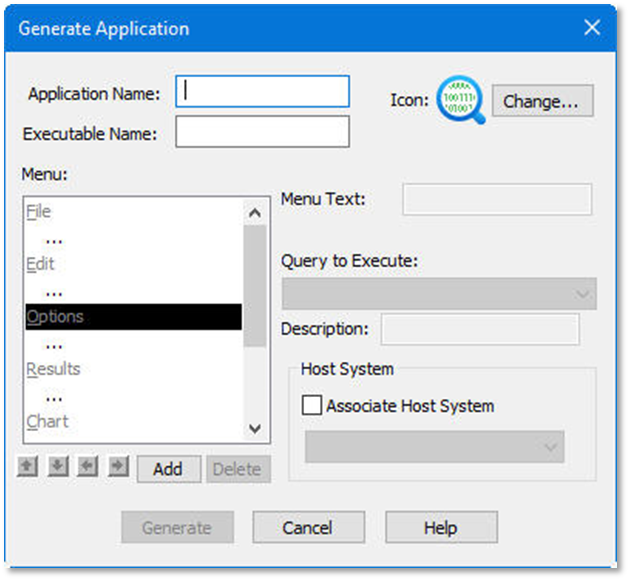The image size is (629, 580).
Task: Open Help for this dialog
Action: pos(440,527)
